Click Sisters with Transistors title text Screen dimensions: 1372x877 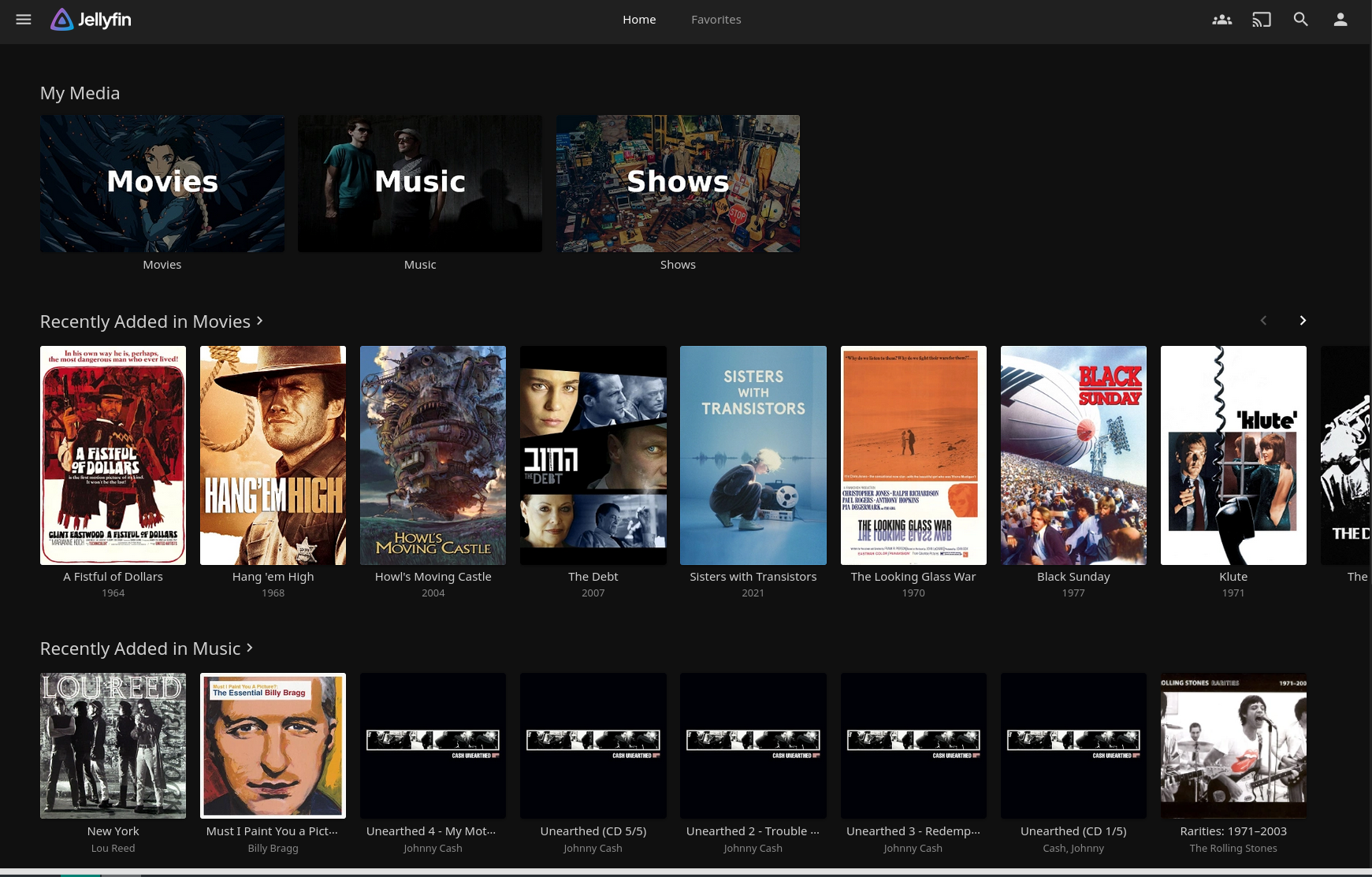(753, 577)
